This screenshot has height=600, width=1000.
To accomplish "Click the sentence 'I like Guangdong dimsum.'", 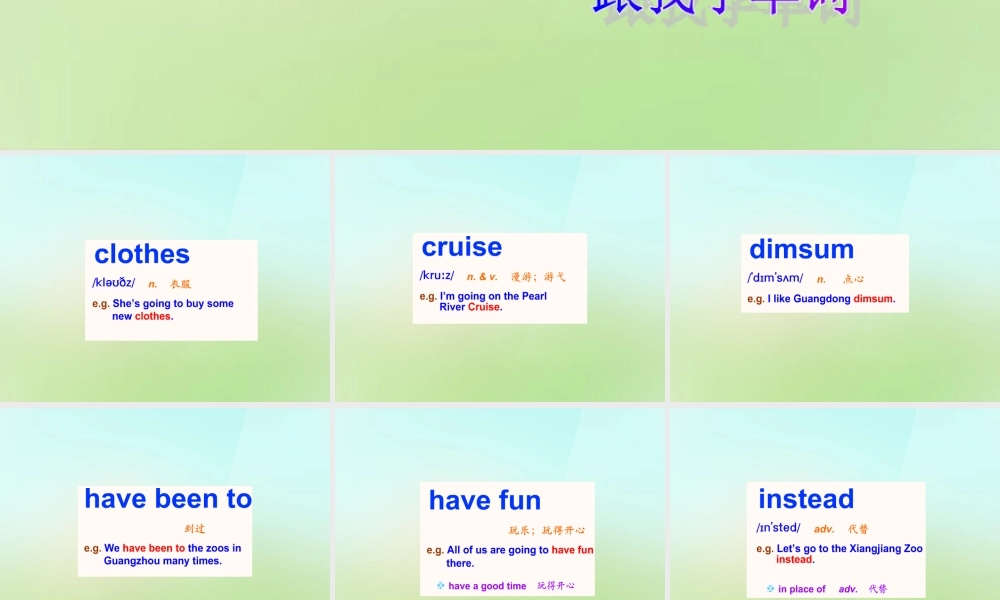I will (x=832, y=298).
